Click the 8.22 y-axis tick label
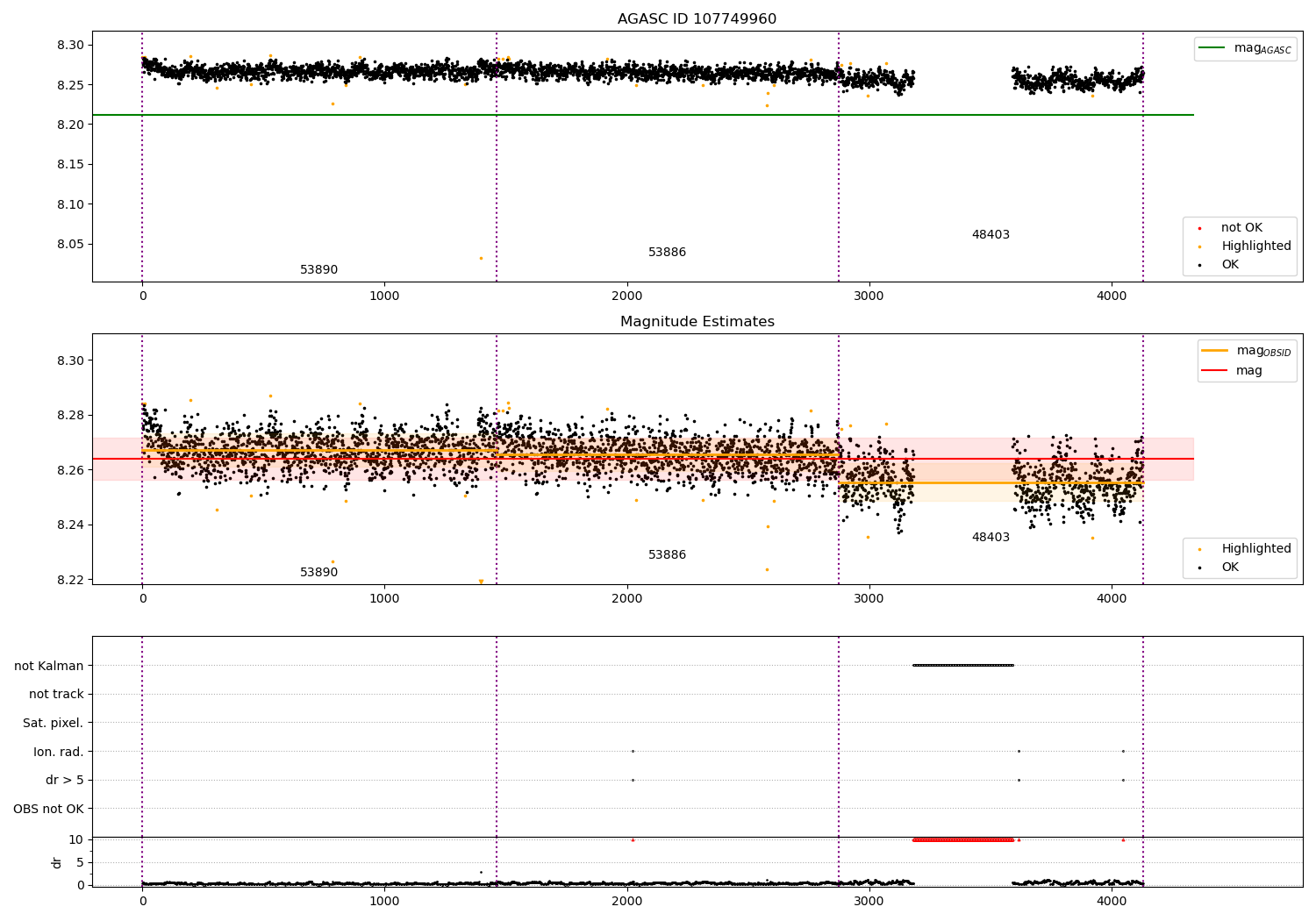The image size is (1316, 921). tap(70, 580)
